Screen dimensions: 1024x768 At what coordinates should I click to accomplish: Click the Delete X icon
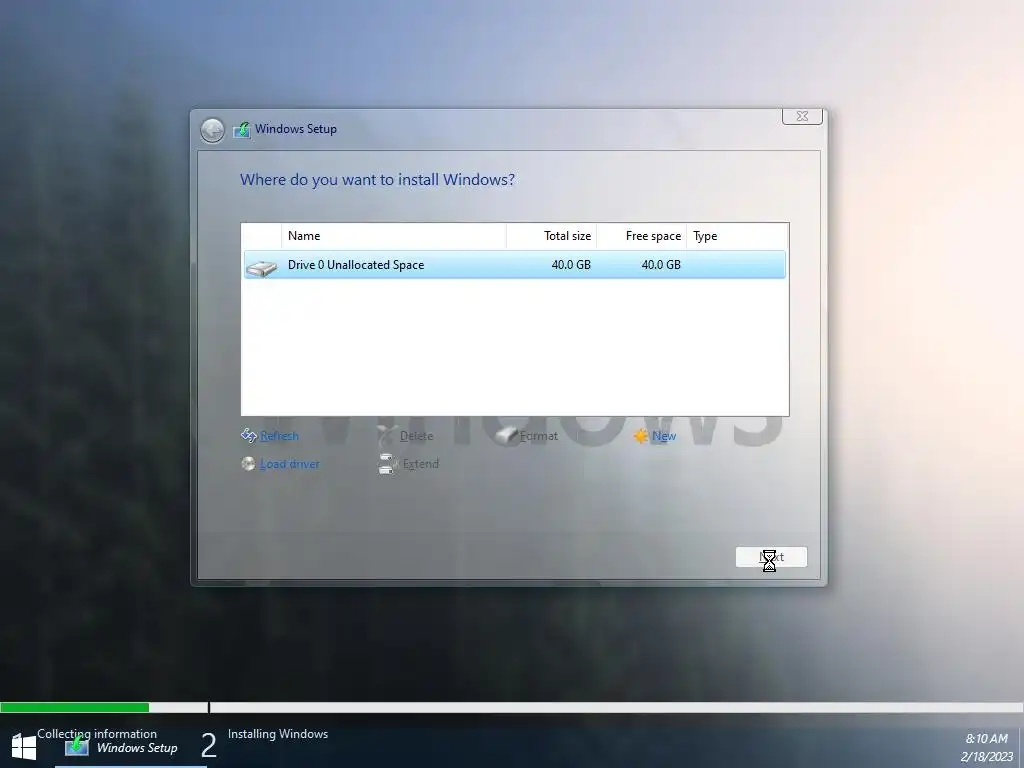coord(386,436)
